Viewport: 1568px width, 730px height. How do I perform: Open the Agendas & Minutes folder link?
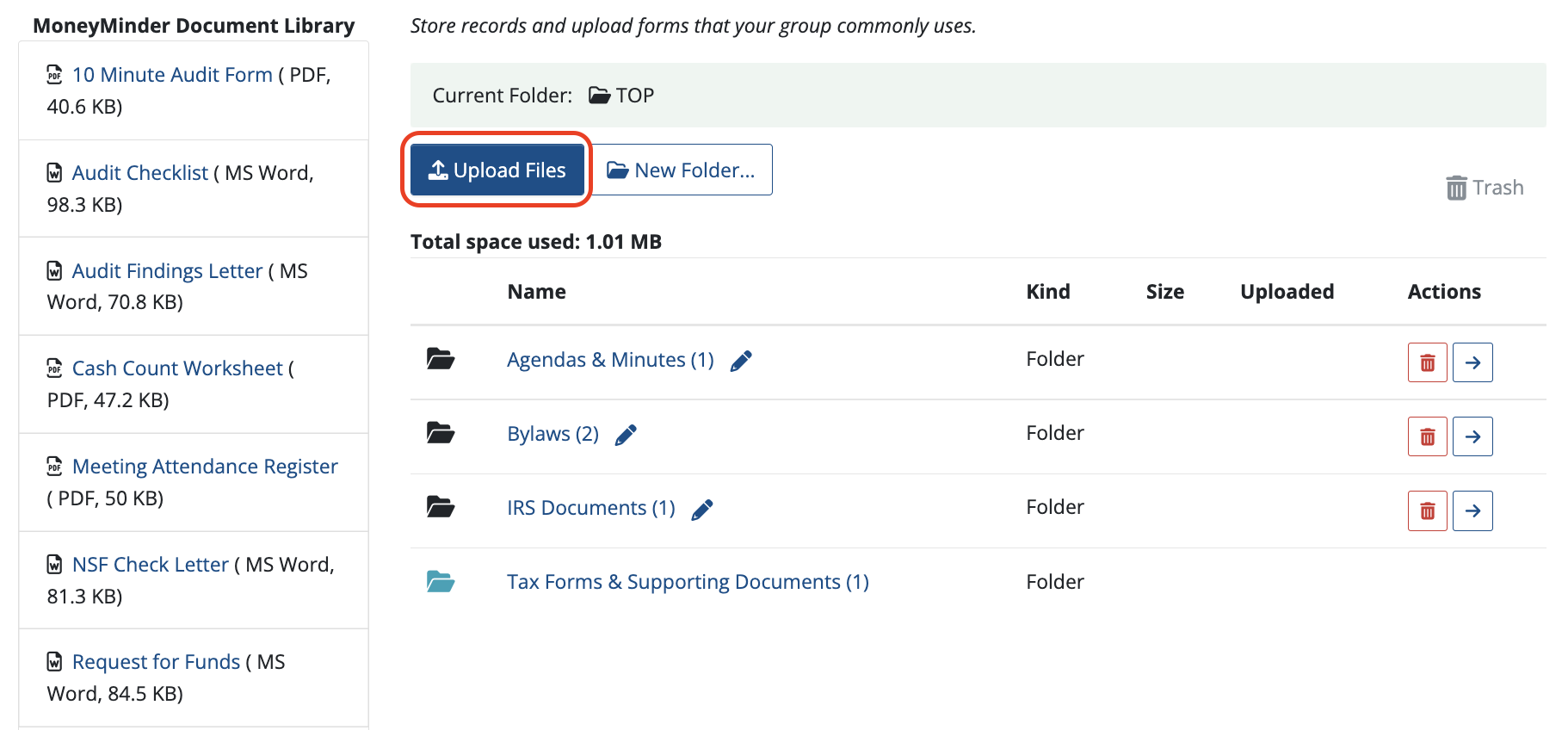point(610,359)
